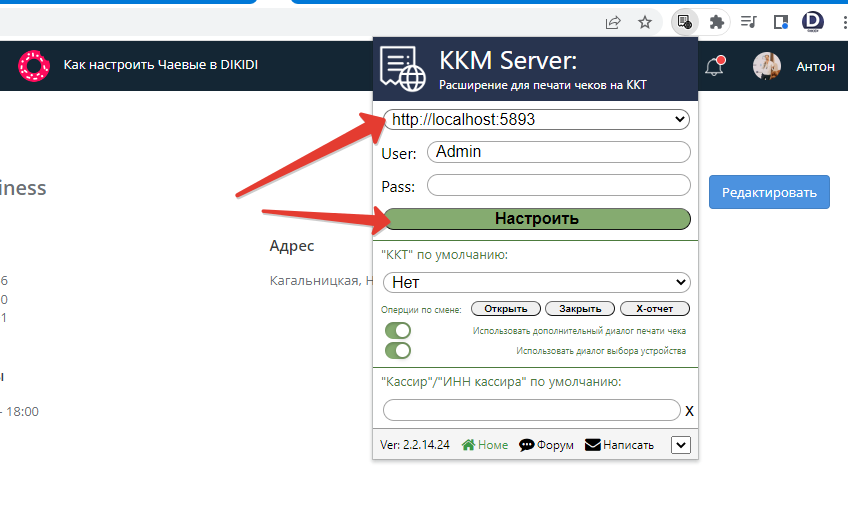Click the 'Как настроить Чаевые в DIKIDI' title
Viewport: 848px width, 518px height.
coord(161,65)
